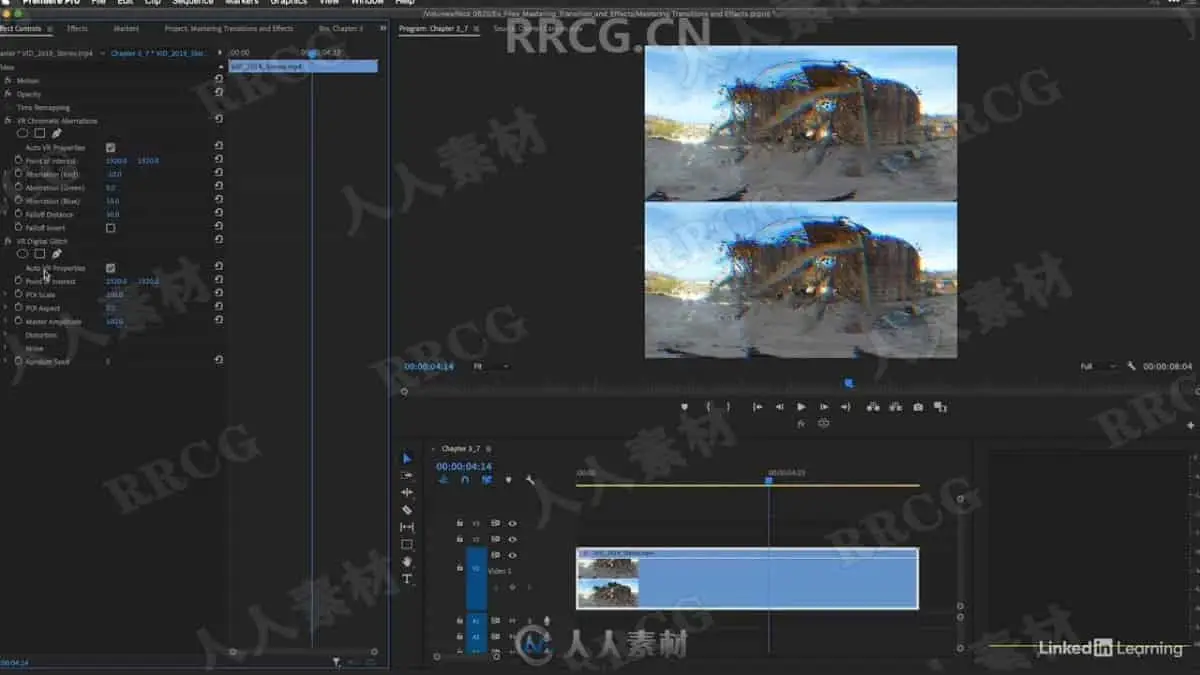Open the Graphics menu
Screen dimensions: 1200x675
289,3
